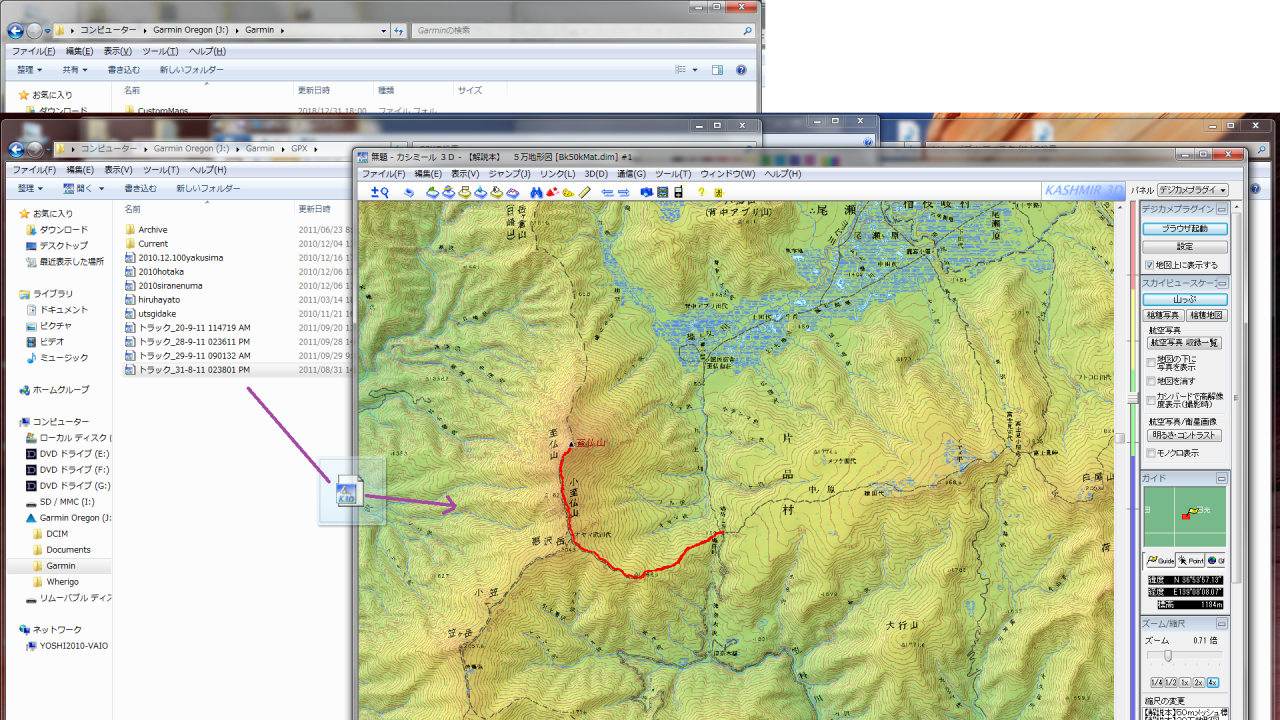Select the yellow ruler measure tool
Viewport: 1280px width, 720px height.
[x=585, y=192]
